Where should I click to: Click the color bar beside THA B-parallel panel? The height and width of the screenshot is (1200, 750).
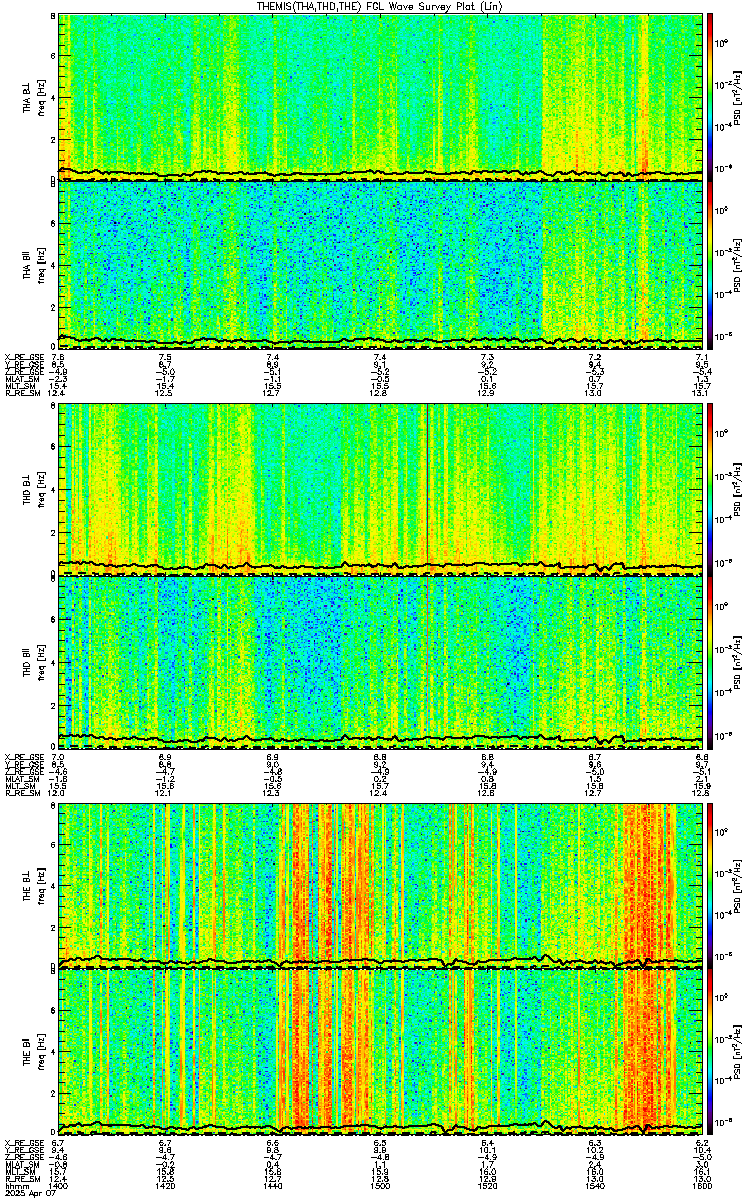(711, 264)
